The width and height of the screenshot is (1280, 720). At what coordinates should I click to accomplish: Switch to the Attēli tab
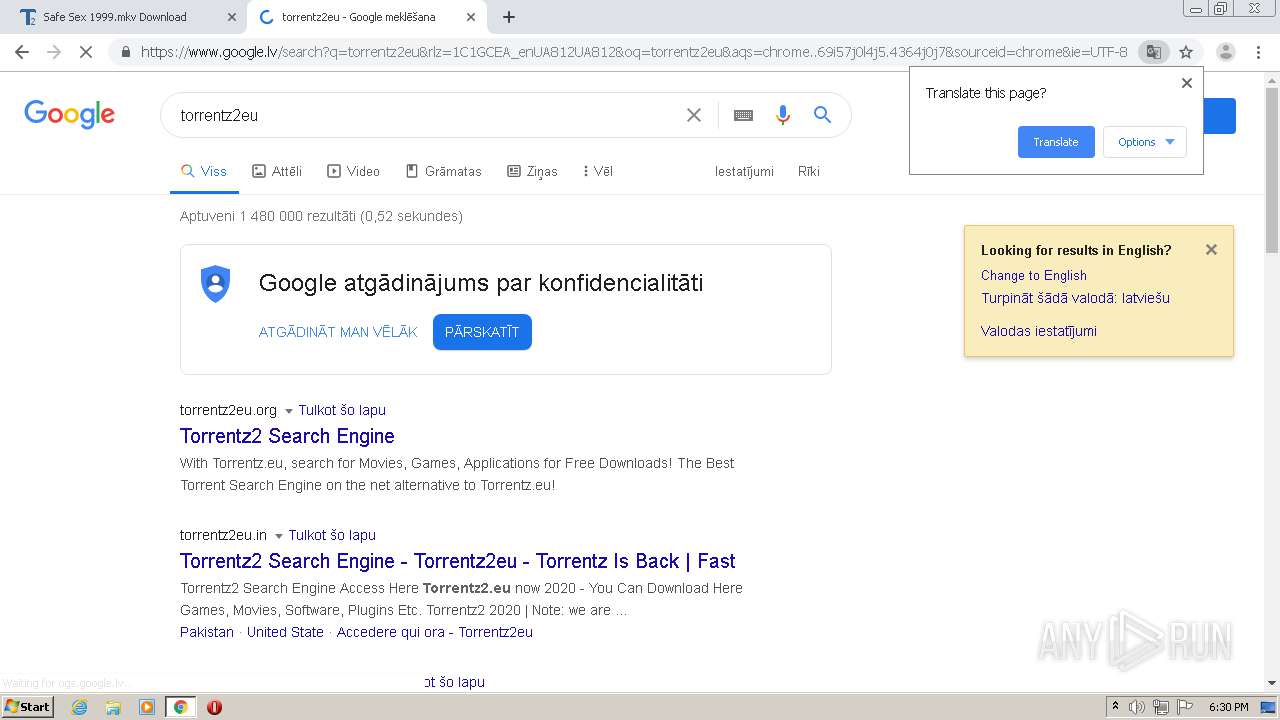click(277, 171)
